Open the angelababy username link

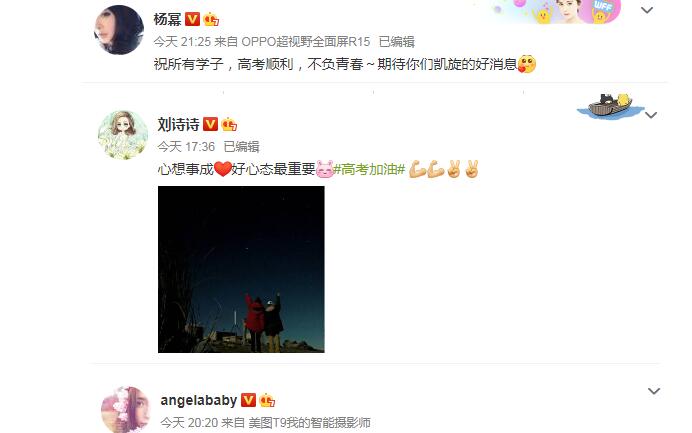tap(199, 400)
